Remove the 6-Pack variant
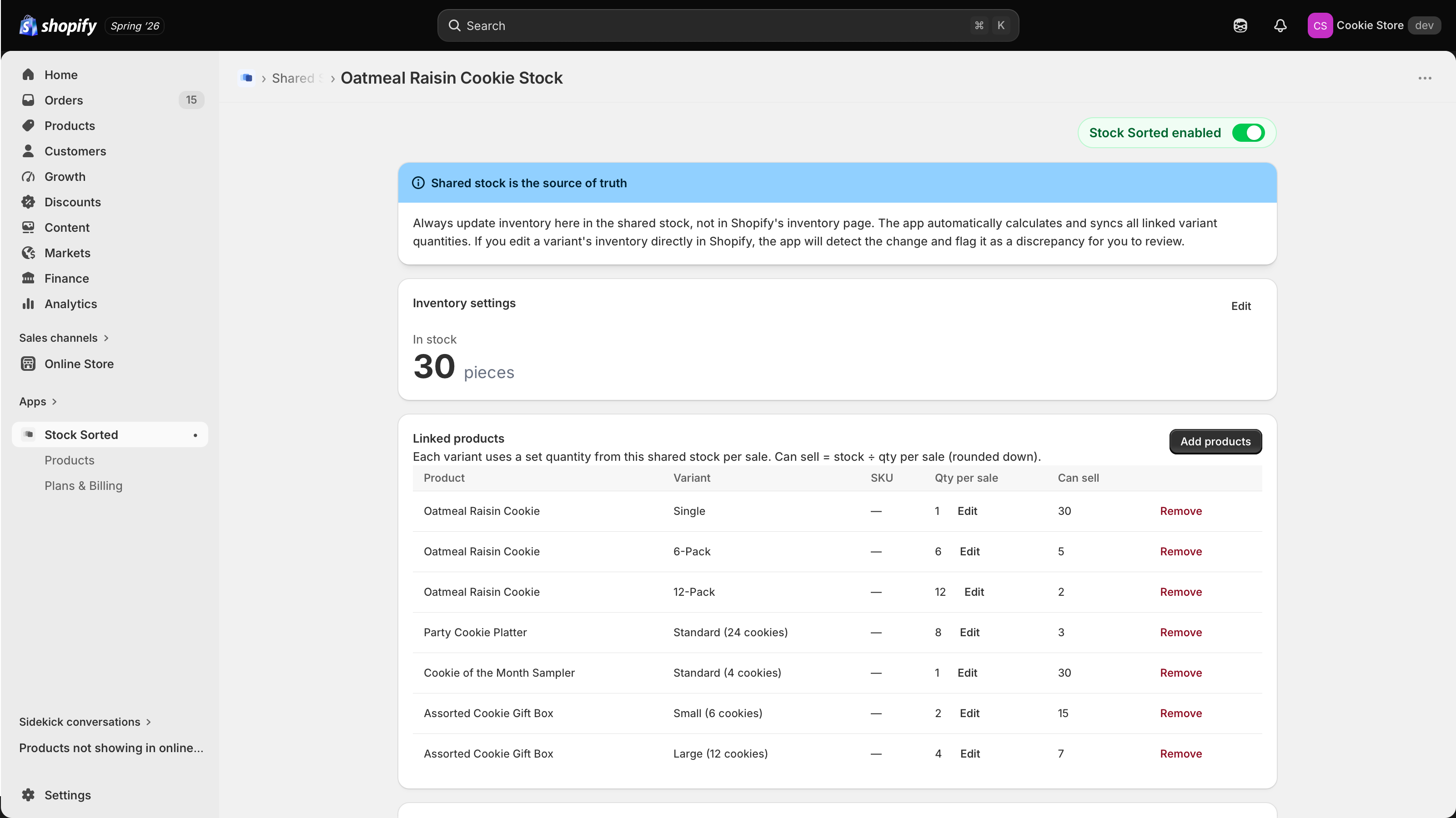The image size is (1456, 818). 1181,551
